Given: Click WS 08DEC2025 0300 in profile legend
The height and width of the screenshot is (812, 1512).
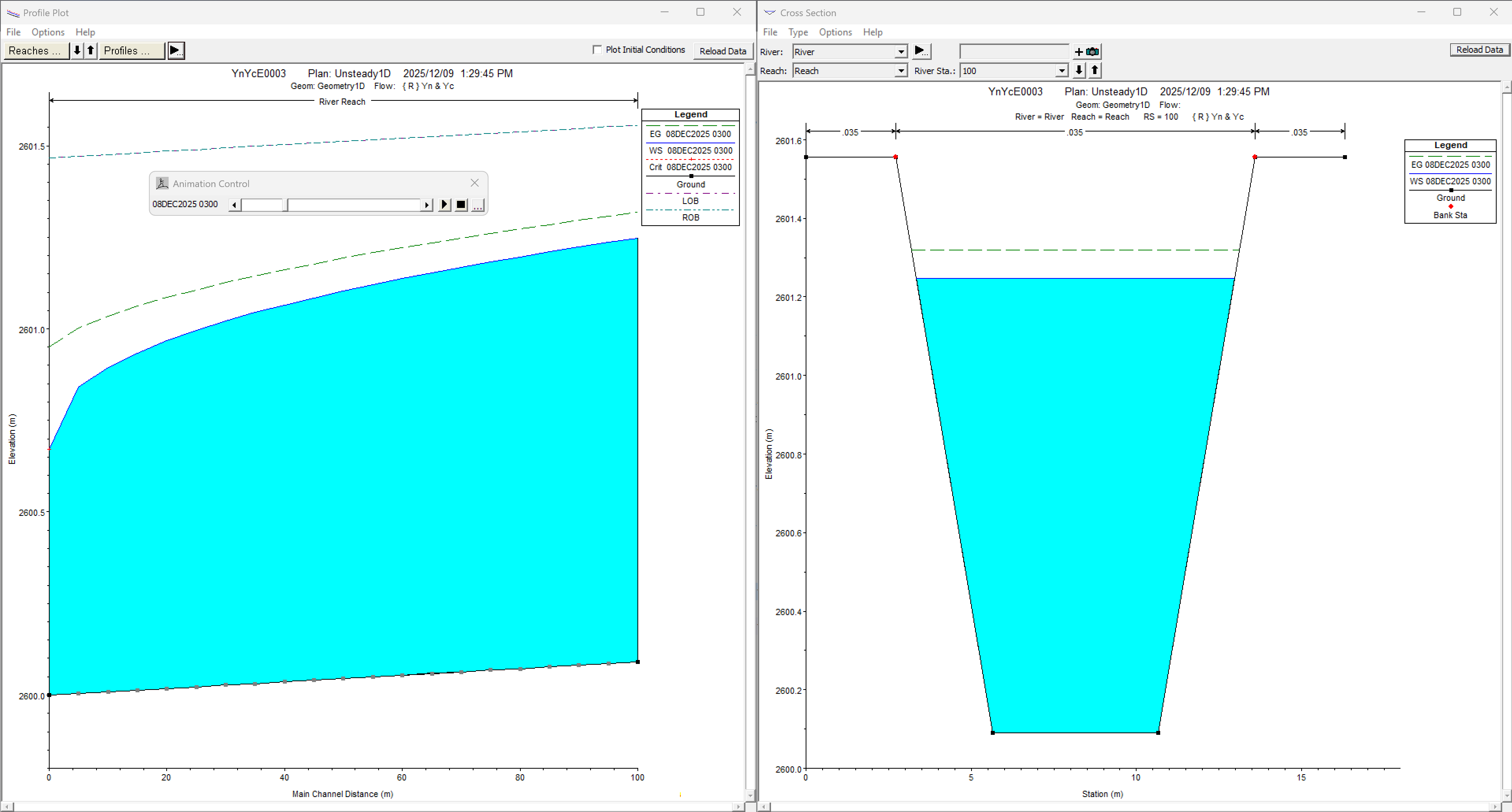Looking at the screenshot, I should pos(690,150).
